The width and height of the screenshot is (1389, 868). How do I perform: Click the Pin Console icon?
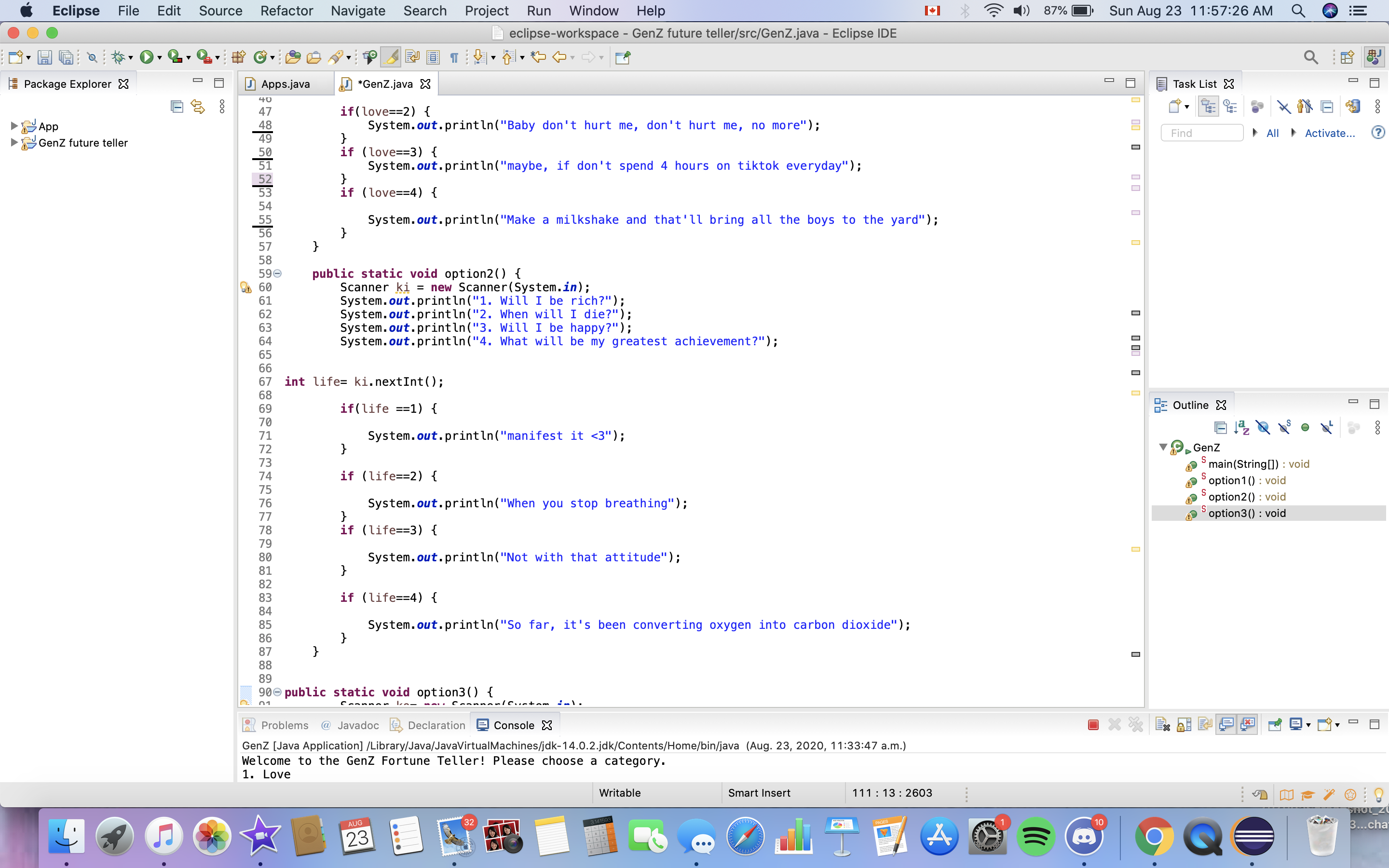1274,724
